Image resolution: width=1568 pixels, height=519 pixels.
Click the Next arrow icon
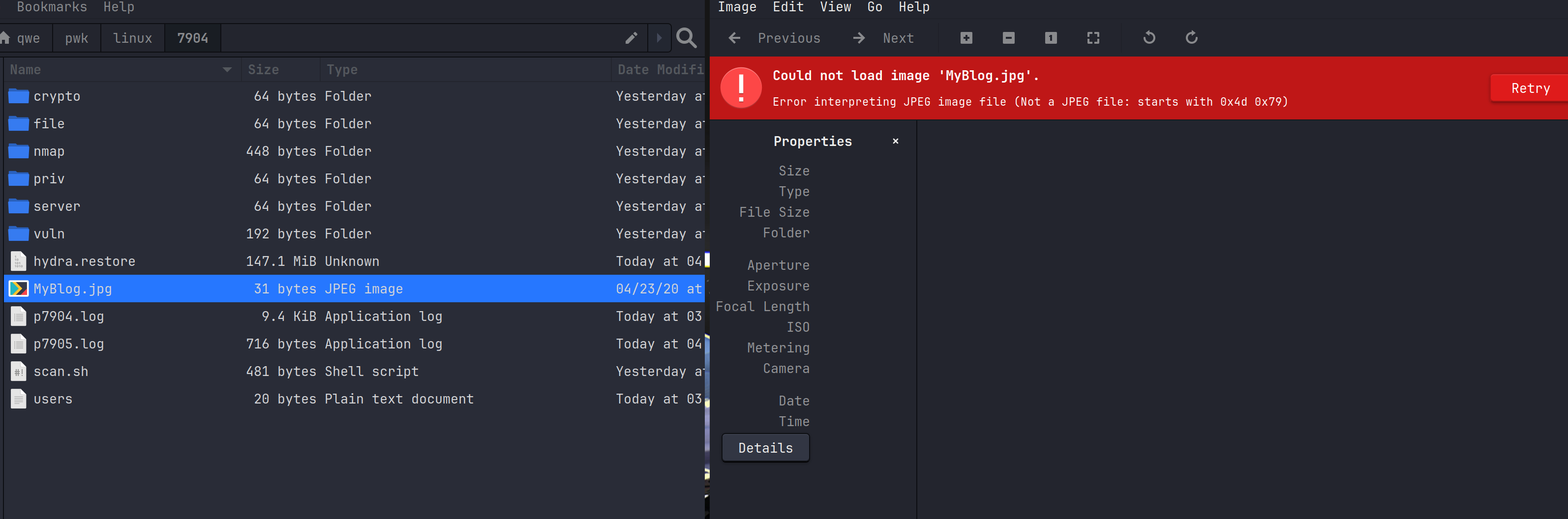(x=859, y=38)
